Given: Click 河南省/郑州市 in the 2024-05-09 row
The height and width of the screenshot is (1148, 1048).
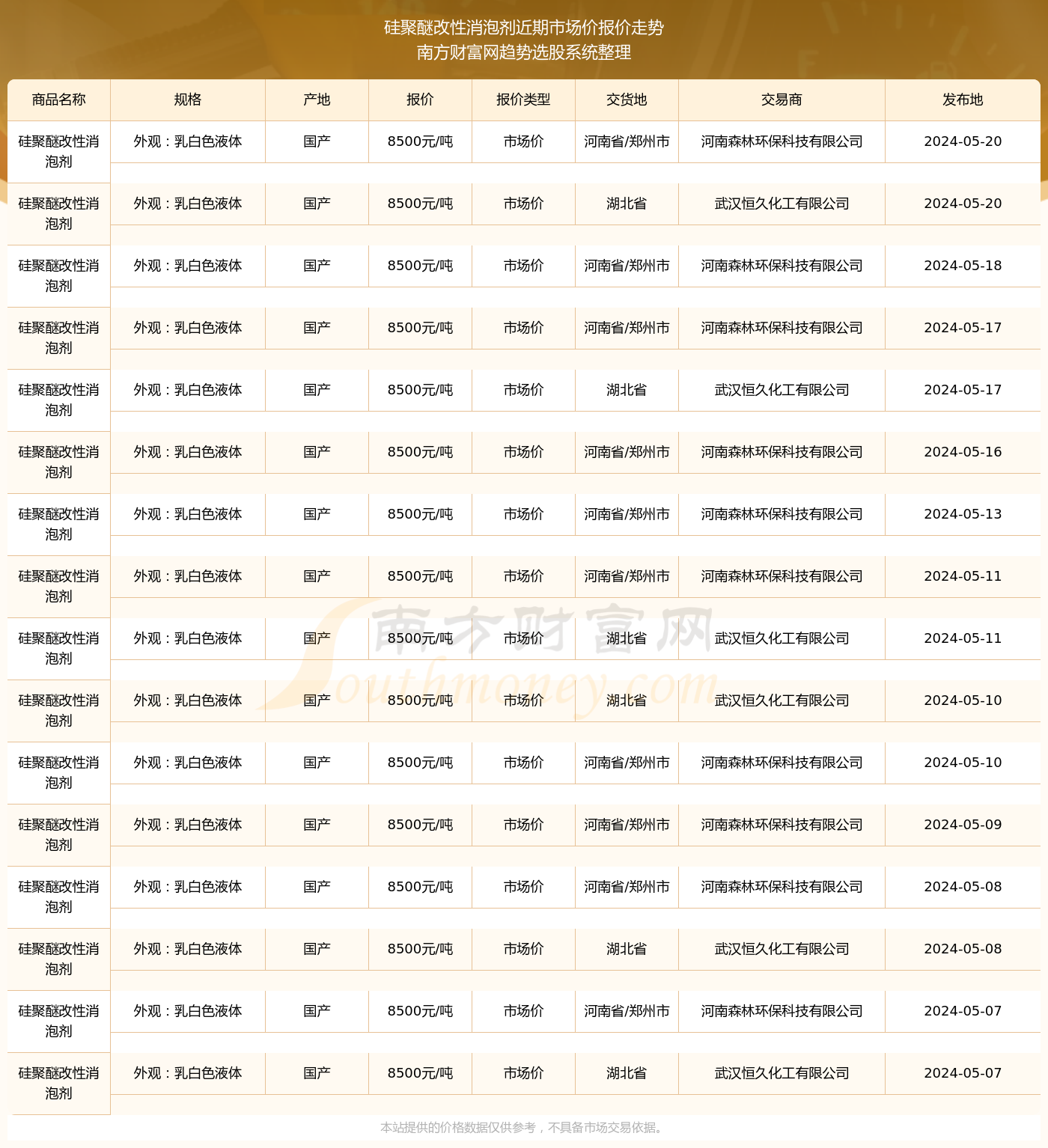Looking at the screenshot, I should point(627,825).
